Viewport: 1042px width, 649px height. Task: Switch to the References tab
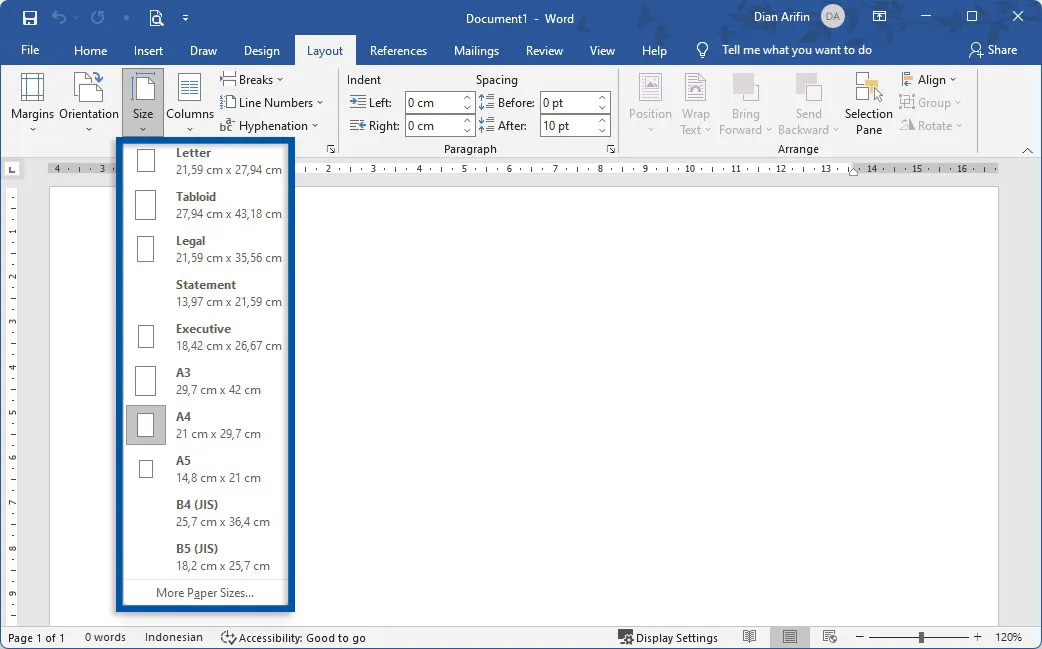click(x=398, y=50)
